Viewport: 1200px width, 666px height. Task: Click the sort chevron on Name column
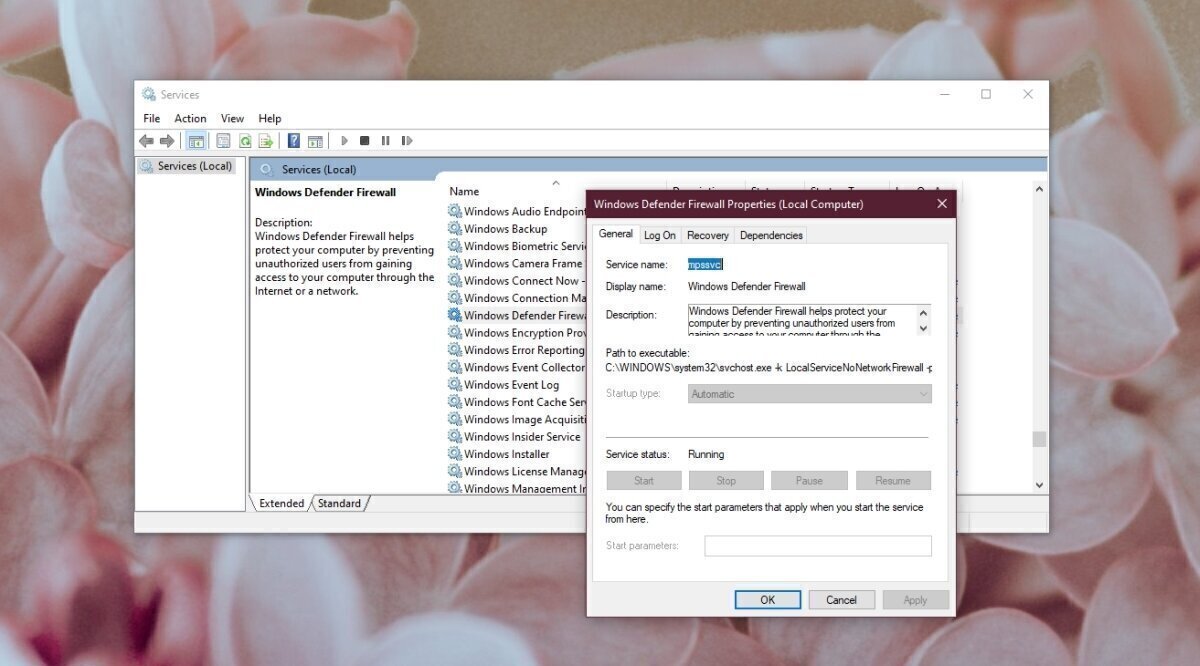(557, 185)
